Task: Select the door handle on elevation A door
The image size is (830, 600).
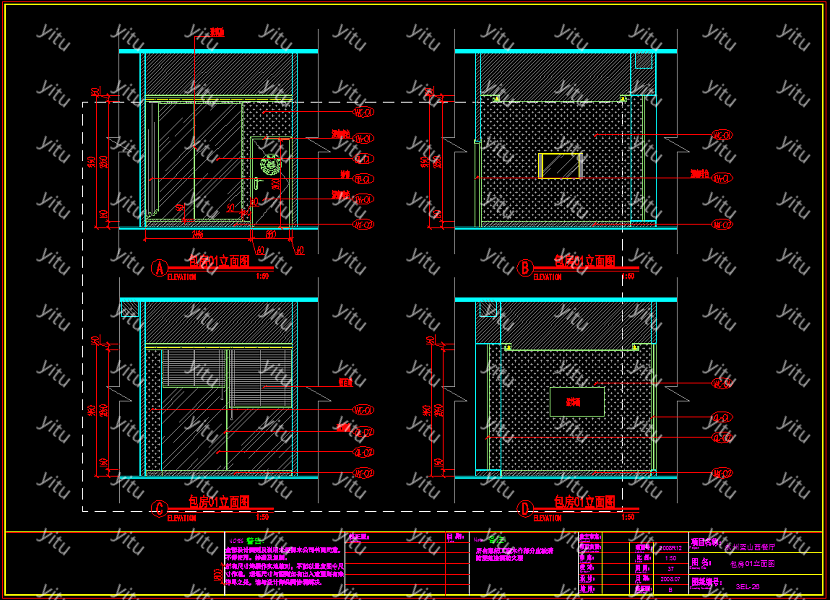Action: (257, 184)
